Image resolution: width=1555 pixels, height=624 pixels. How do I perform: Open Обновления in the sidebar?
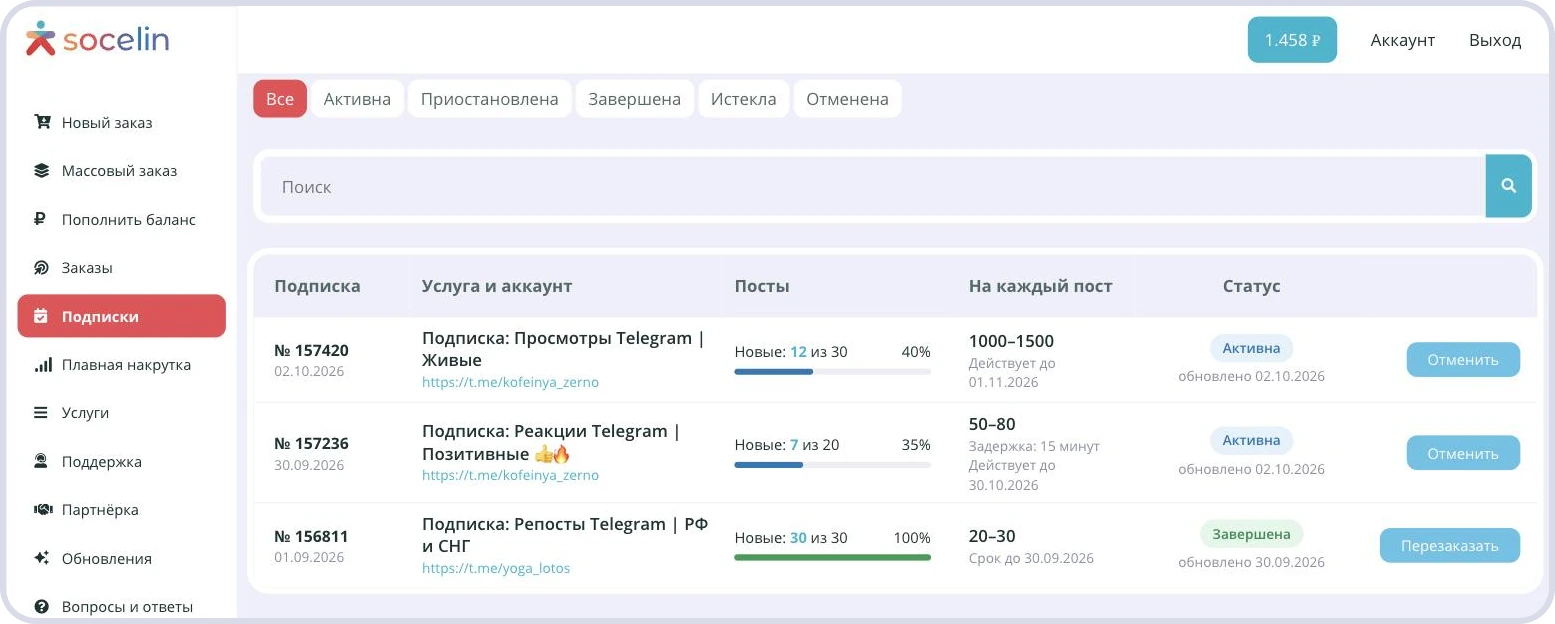(122, 559)
